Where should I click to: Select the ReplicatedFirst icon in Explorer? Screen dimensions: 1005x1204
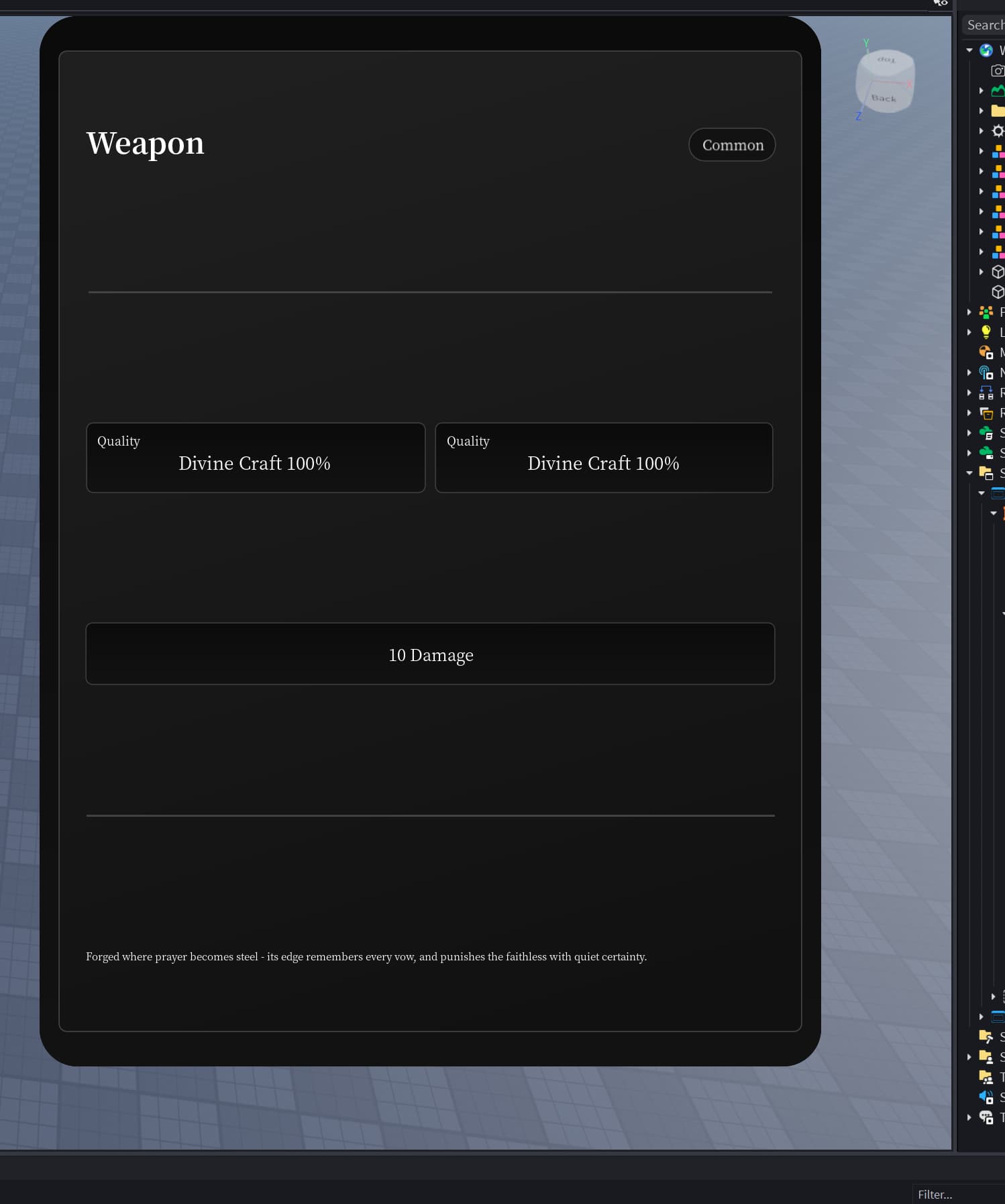click(x=986, y=393)
